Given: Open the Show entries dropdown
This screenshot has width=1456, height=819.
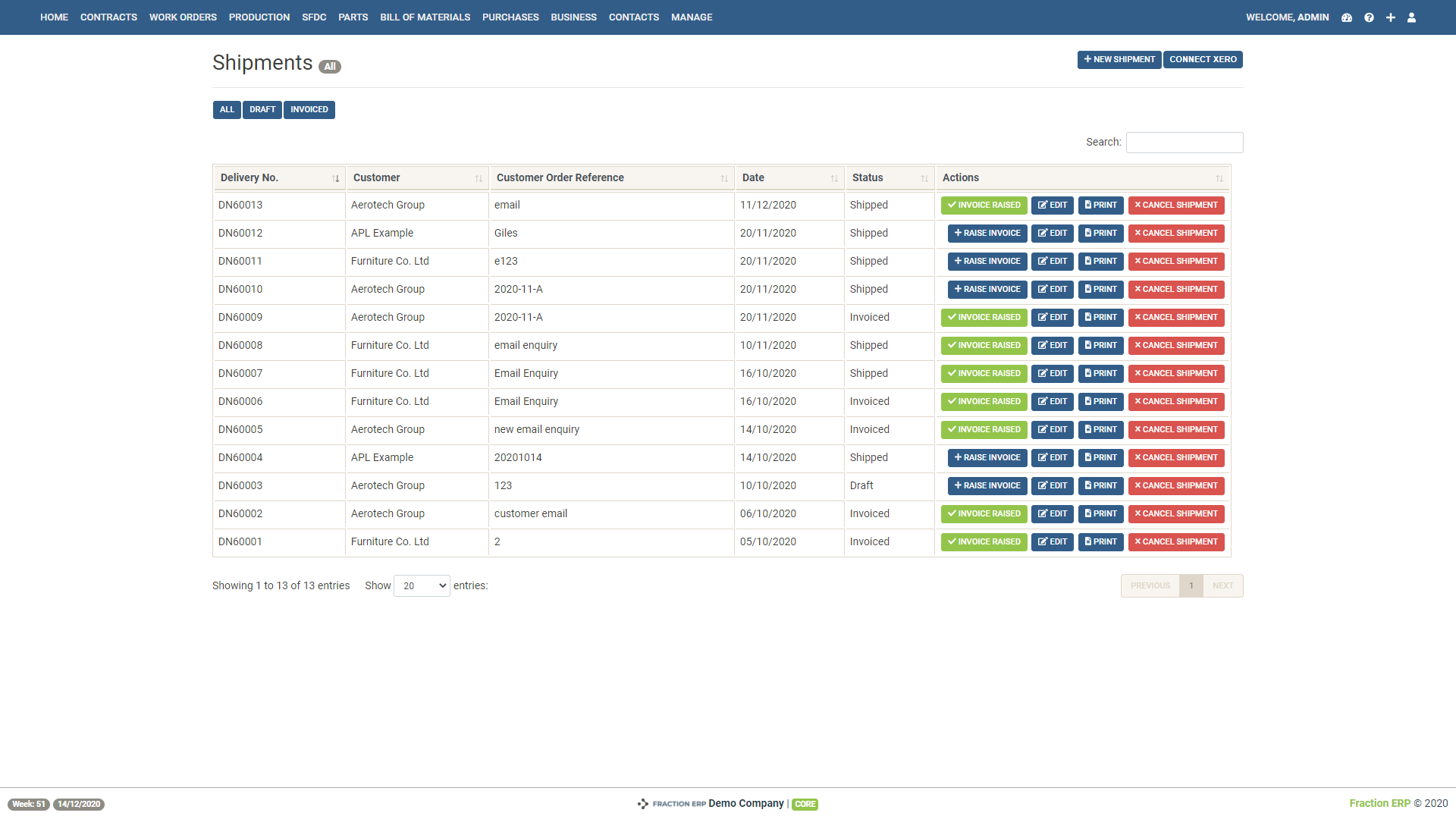Looking at the screenshot, I should tap(422, 586).
